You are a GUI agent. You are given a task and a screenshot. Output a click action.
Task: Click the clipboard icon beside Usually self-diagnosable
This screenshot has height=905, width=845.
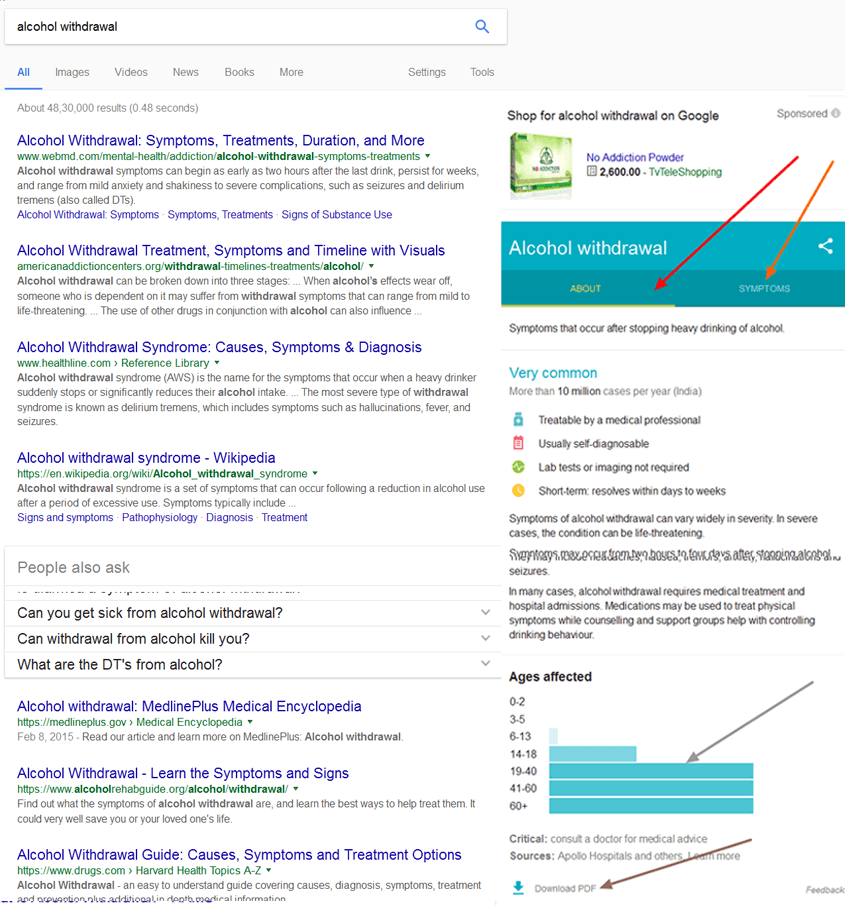click(518, 443)
